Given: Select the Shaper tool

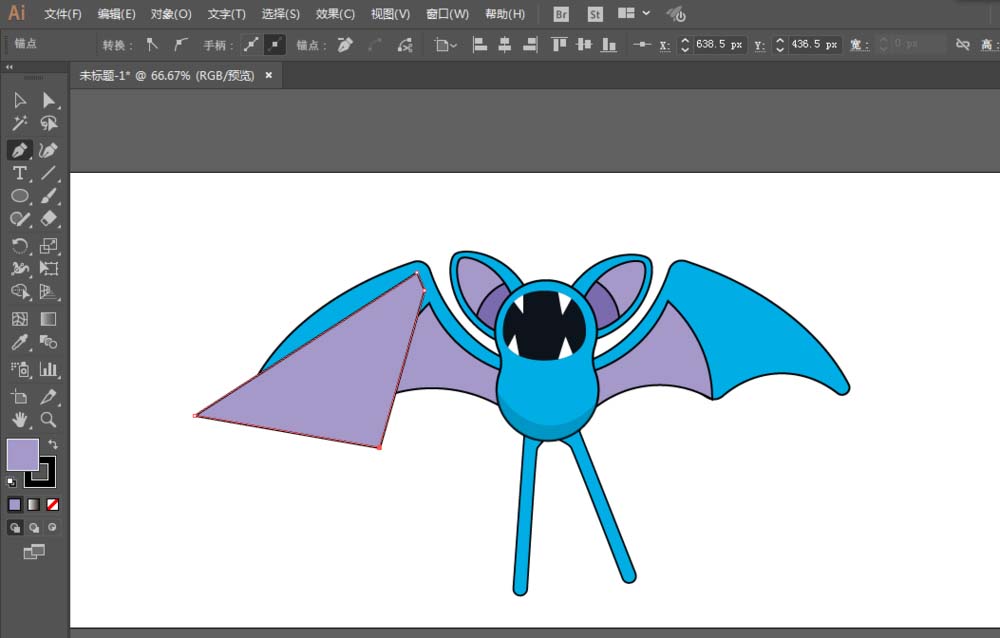Looking at the screenshot, I should pos(20,219).
